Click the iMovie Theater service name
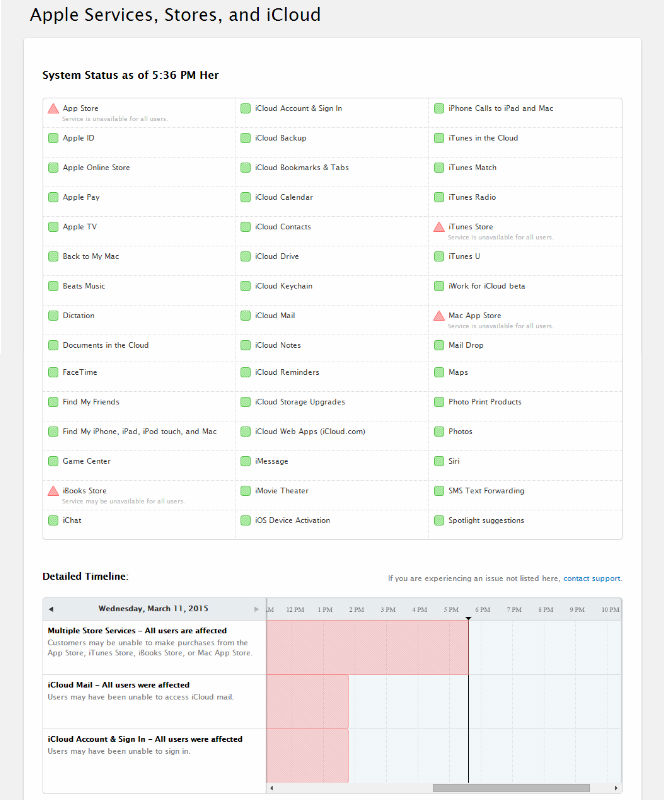Image resolution: width=664 pixels, height=801 pixels. click(282, 491)
